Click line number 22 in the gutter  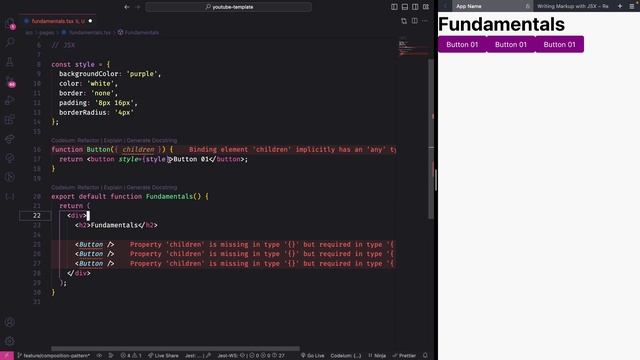[37, 216]
